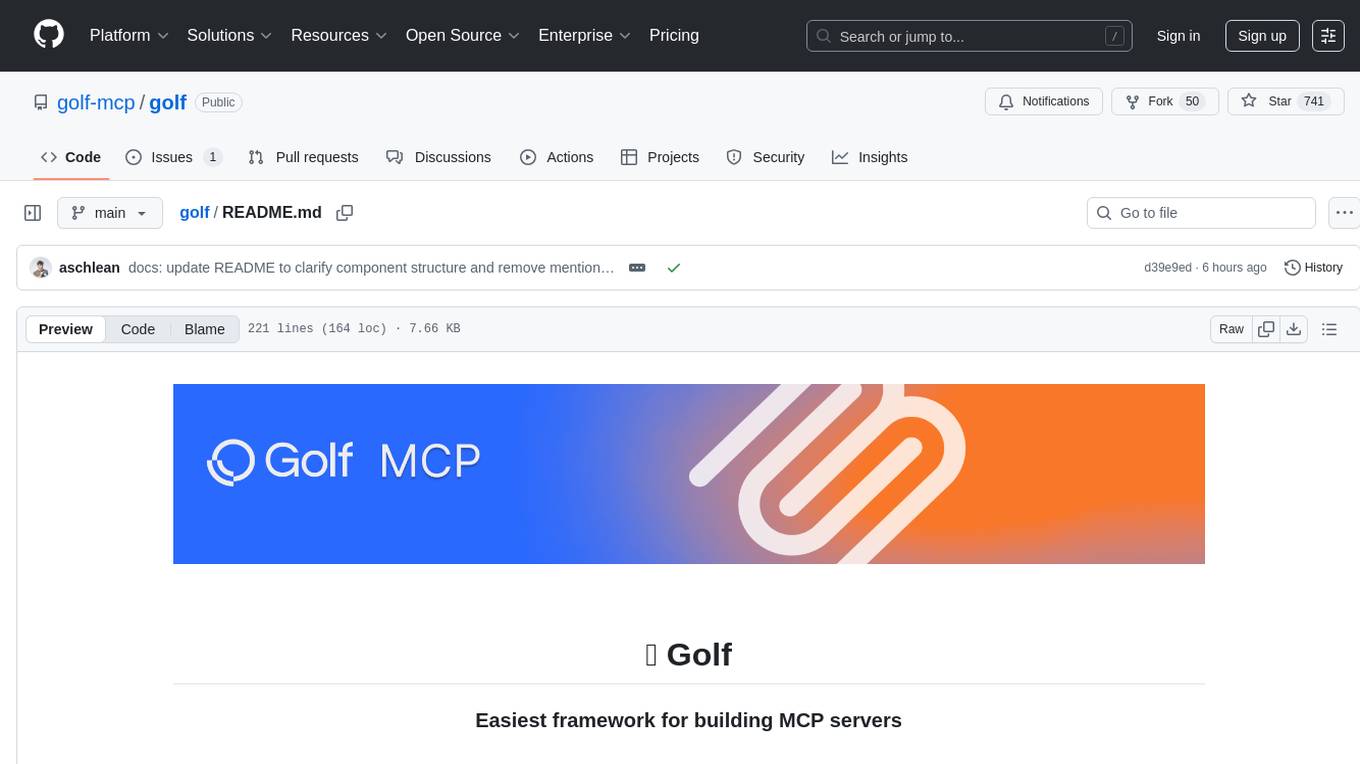The width and height of the screenshot is (1360, 764).
Task: Switch to the Pull requests tab
Action: coord(303,157)
